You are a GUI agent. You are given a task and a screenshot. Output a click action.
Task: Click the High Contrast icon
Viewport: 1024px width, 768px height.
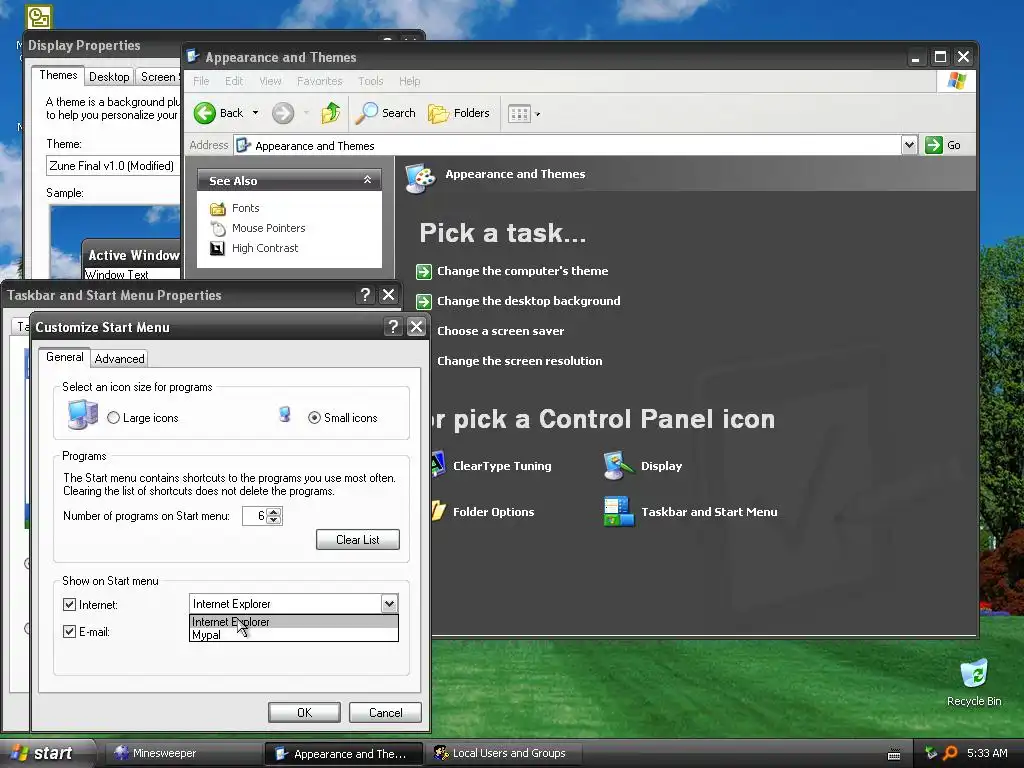[217, 248]
